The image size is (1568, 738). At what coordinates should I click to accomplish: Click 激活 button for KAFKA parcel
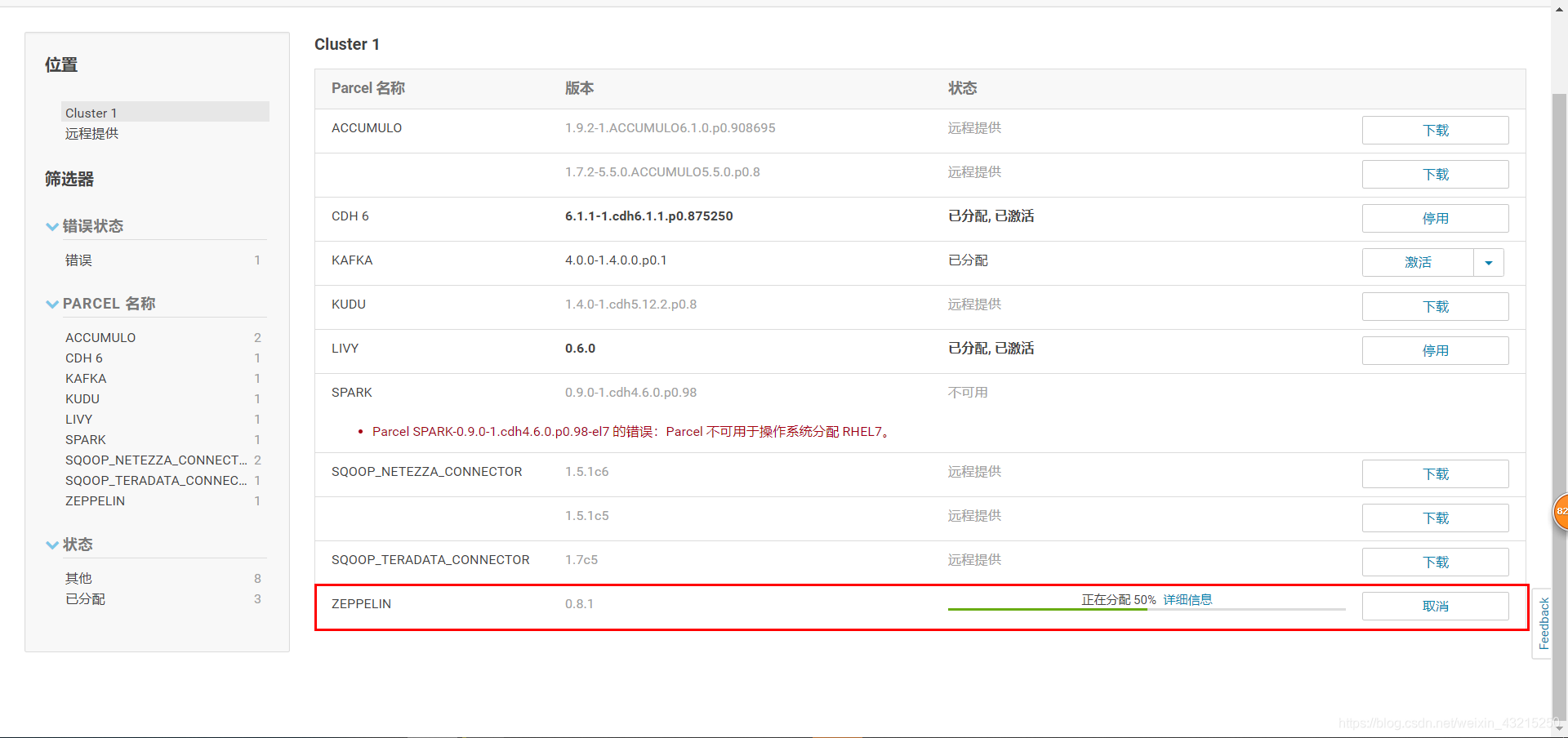pos(1418,263)
